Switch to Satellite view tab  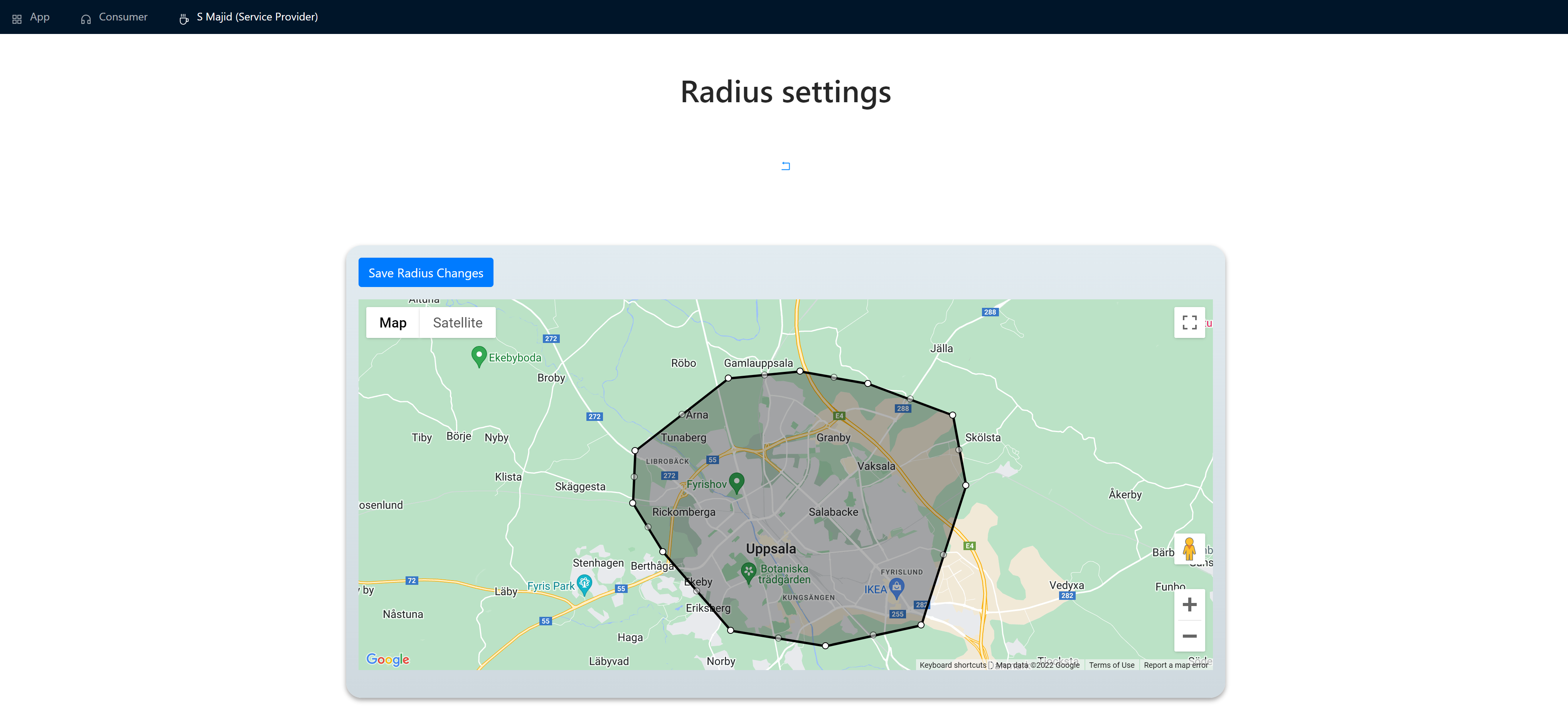[x=458, y=323]
